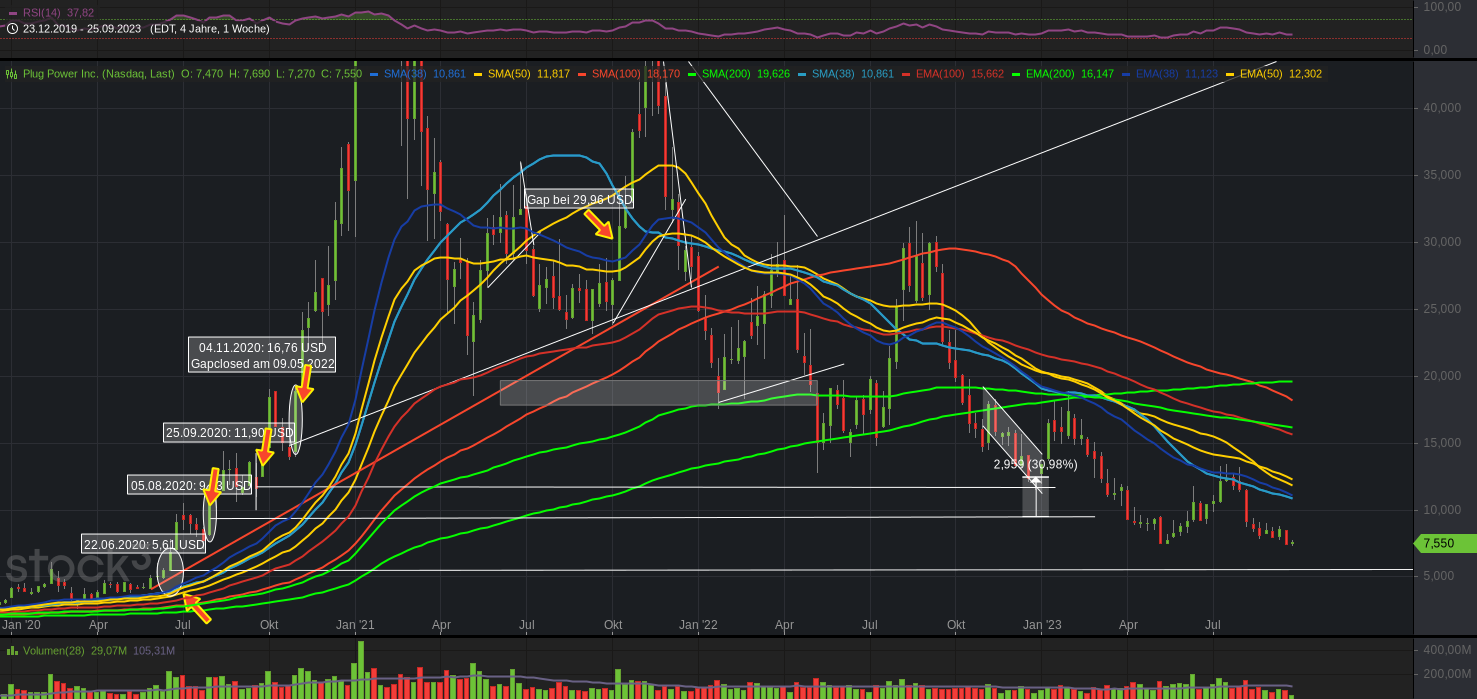This screenshot has height=699, width=1477.
Task: Select the RSI(14) indicator label
Action: (x=42, y=12)
